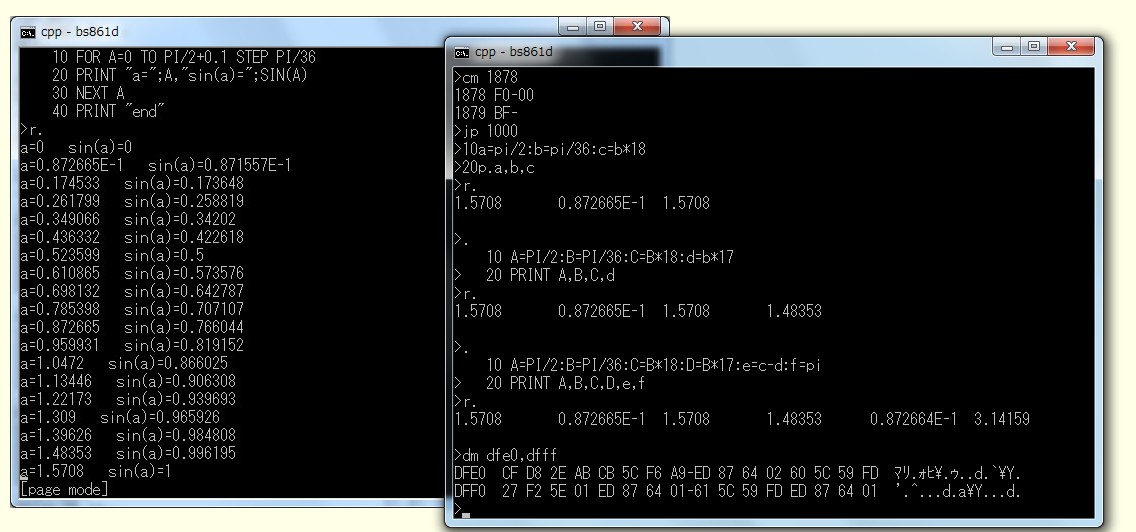The image size is (1136, 532).
Task: Click the listing line ending 'd=b*17'
Action: click(x=610, y=257)
